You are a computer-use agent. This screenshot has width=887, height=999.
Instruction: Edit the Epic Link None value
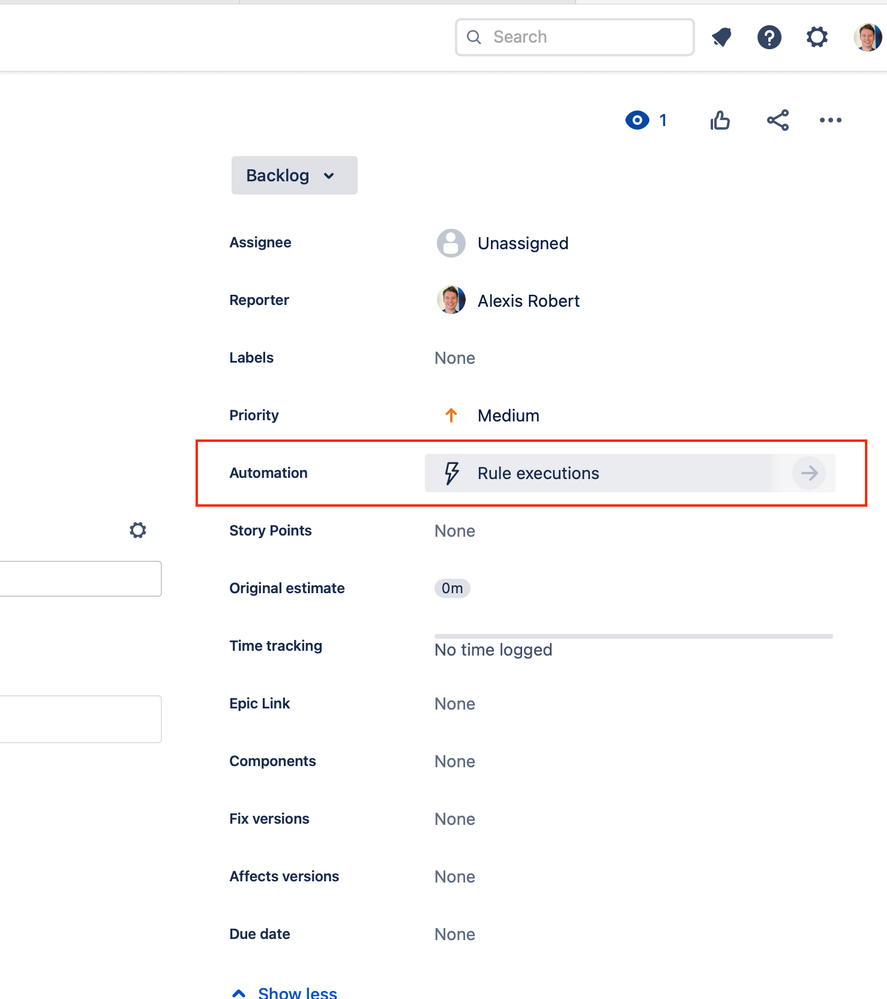pyautogui.click(x=454, y=703)
